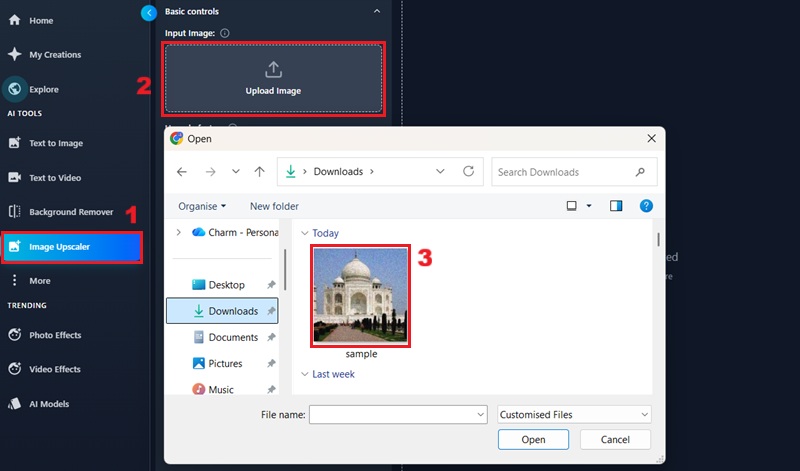Collapse the Today file group
Image resolution: width=800 pixels, height=471 pixels.
[305, 233]
